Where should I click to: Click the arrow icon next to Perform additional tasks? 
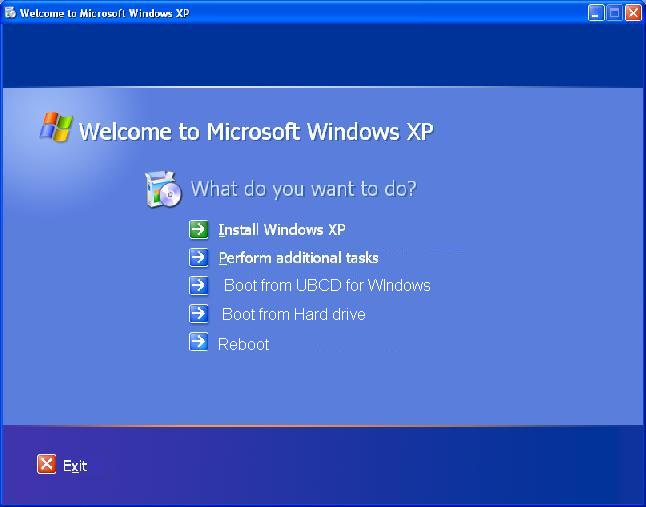click(199, 258)
